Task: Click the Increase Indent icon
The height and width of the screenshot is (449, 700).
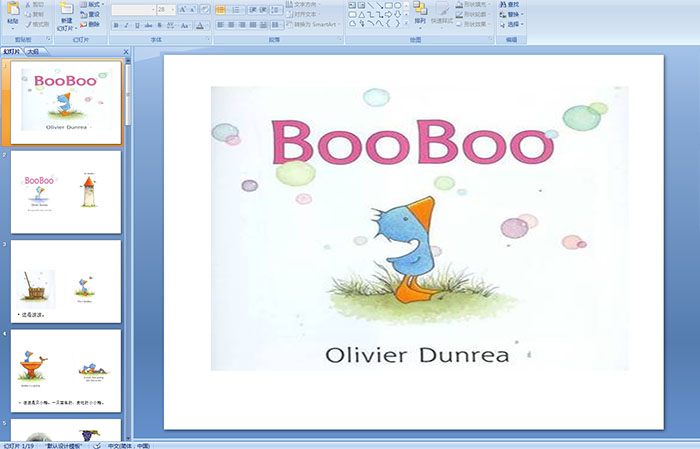Action: [263, 9]
